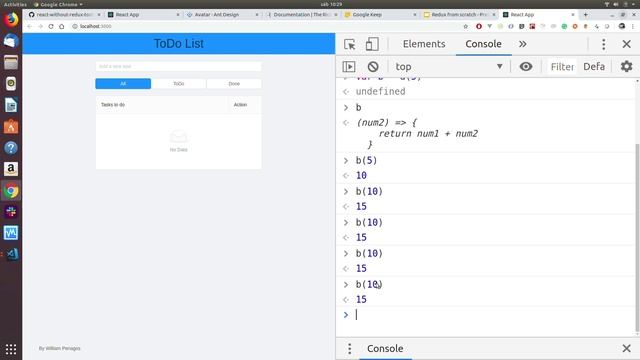The image size is (640, 360).
Task: Open WebStorm from the dock
Action: [11, 233]
